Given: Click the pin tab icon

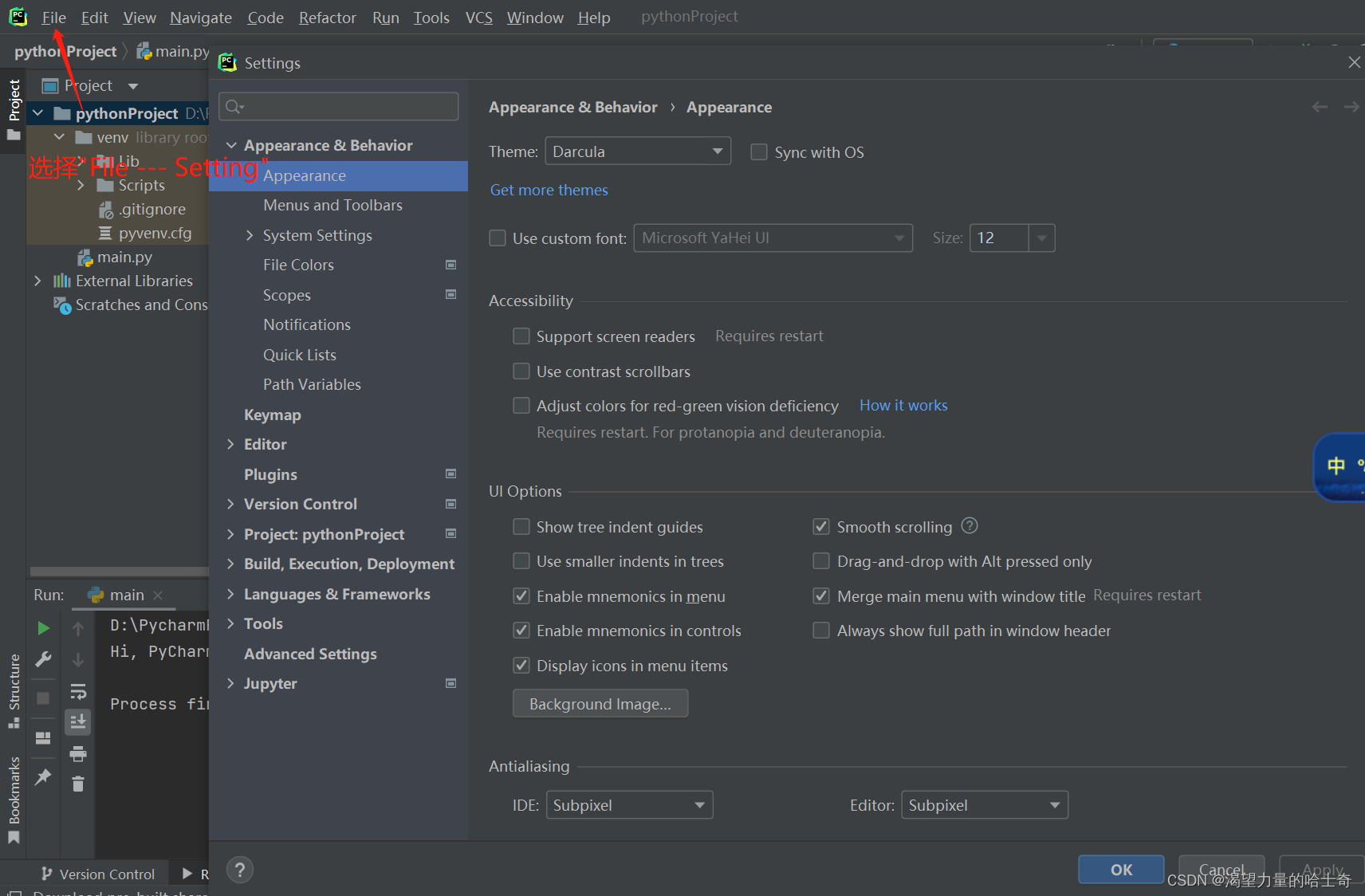Looking at the screenshot, I should pyautogui.click(x=43, y=776).
